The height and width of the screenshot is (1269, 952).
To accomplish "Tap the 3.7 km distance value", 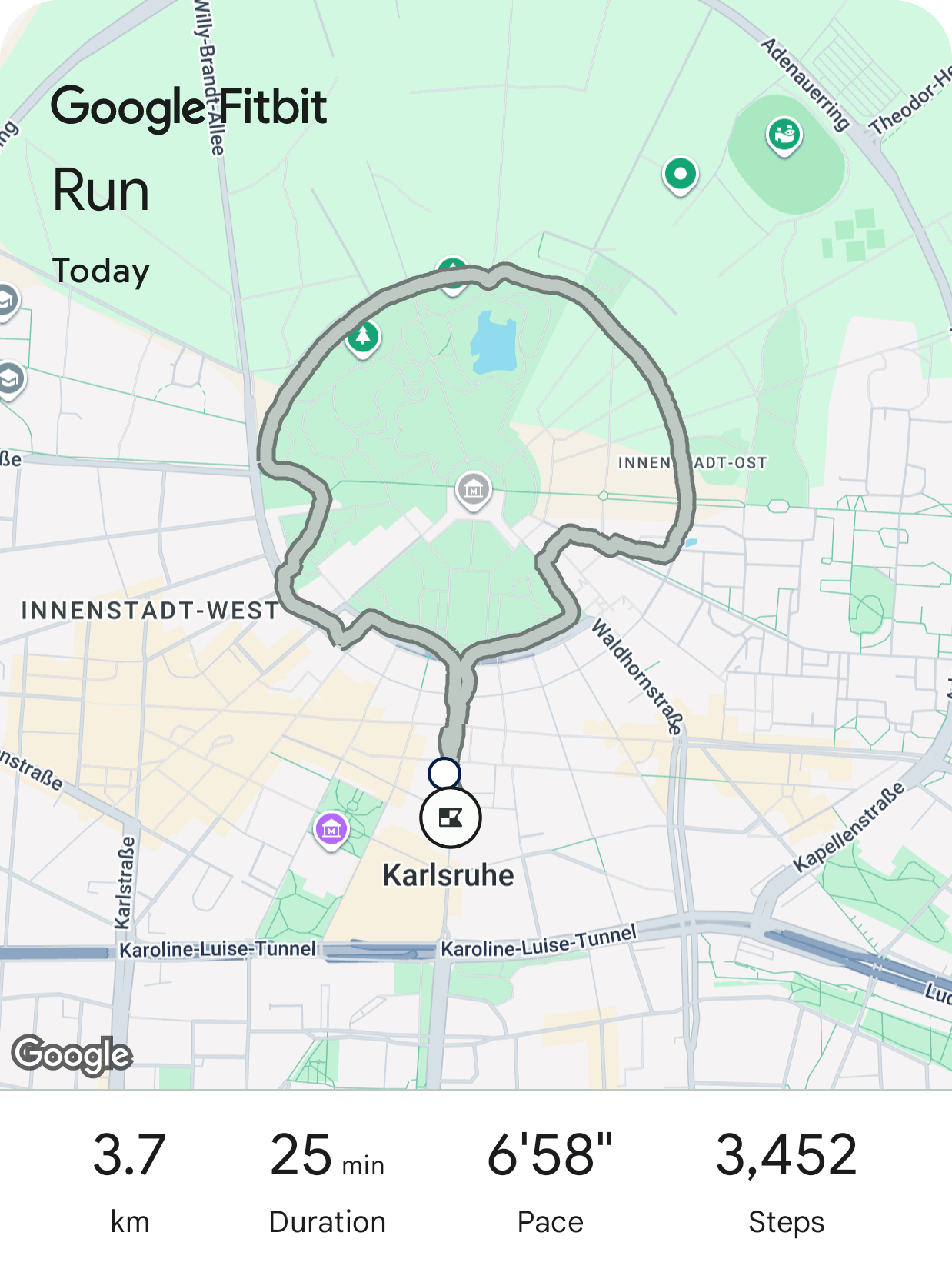I will pyautogui.click(x=129, y=1155).
